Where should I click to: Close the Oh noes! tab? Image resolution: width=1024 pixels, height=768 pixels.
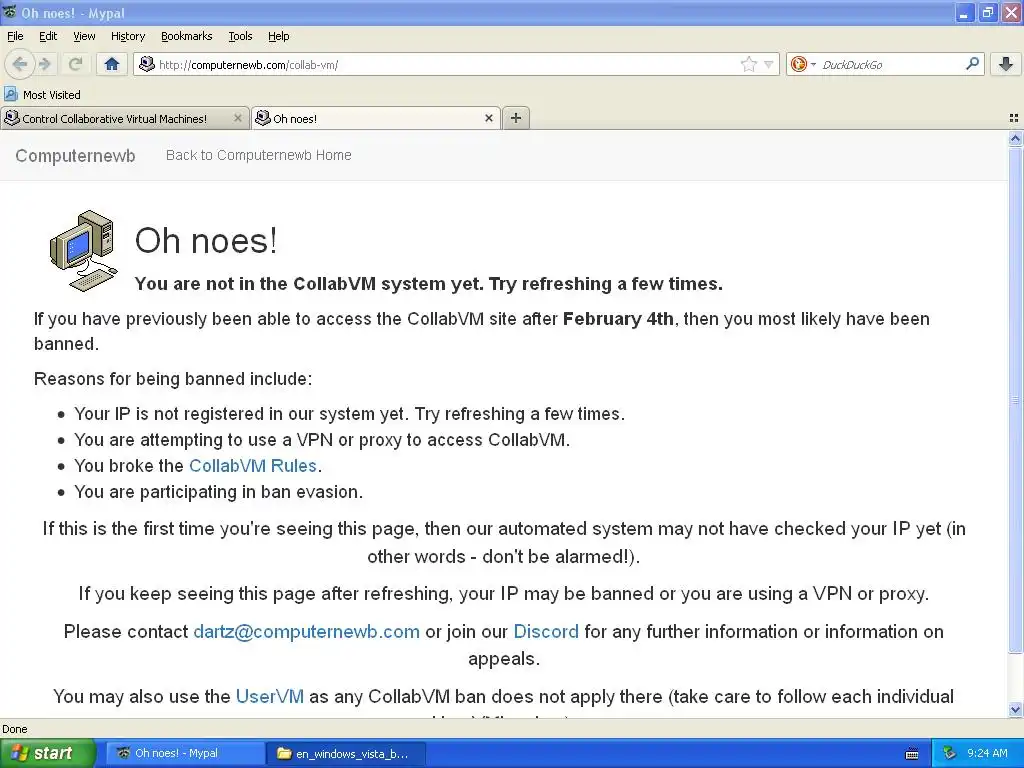click(488, 118)
